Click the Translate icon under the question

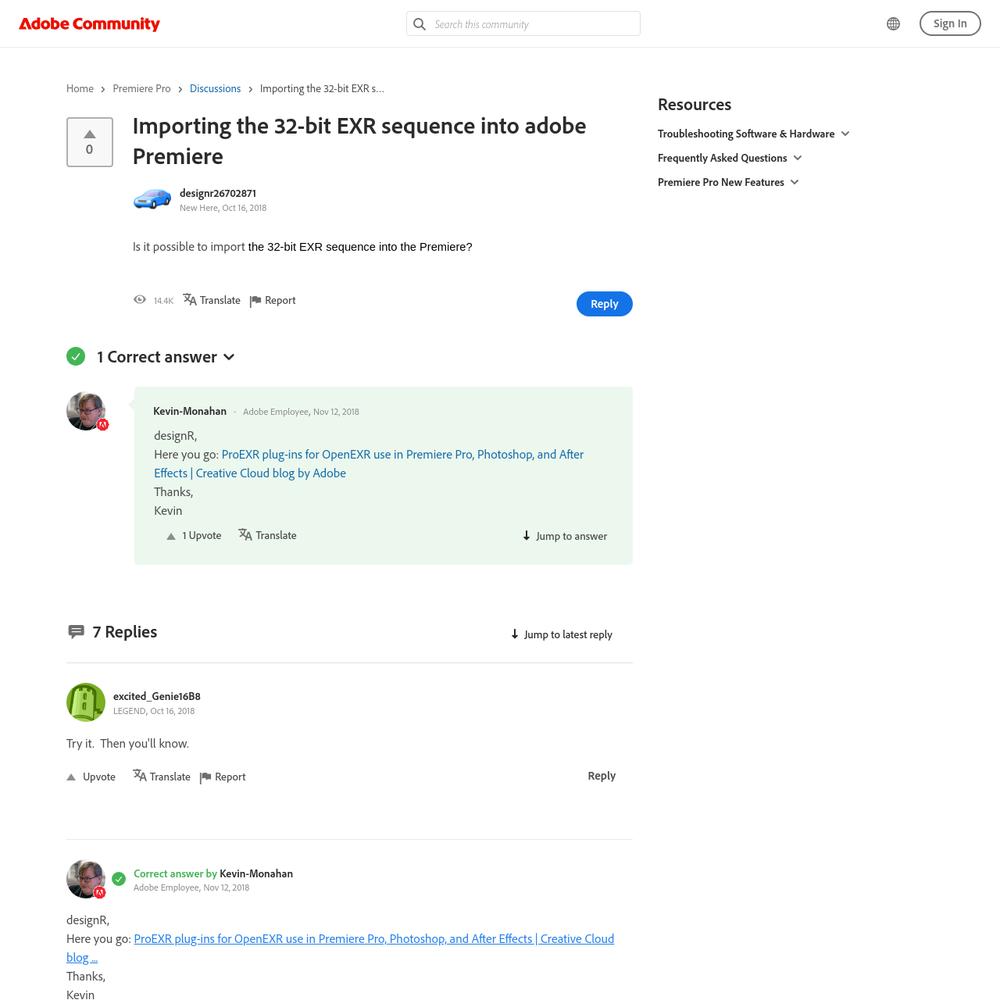click(190, 300)
